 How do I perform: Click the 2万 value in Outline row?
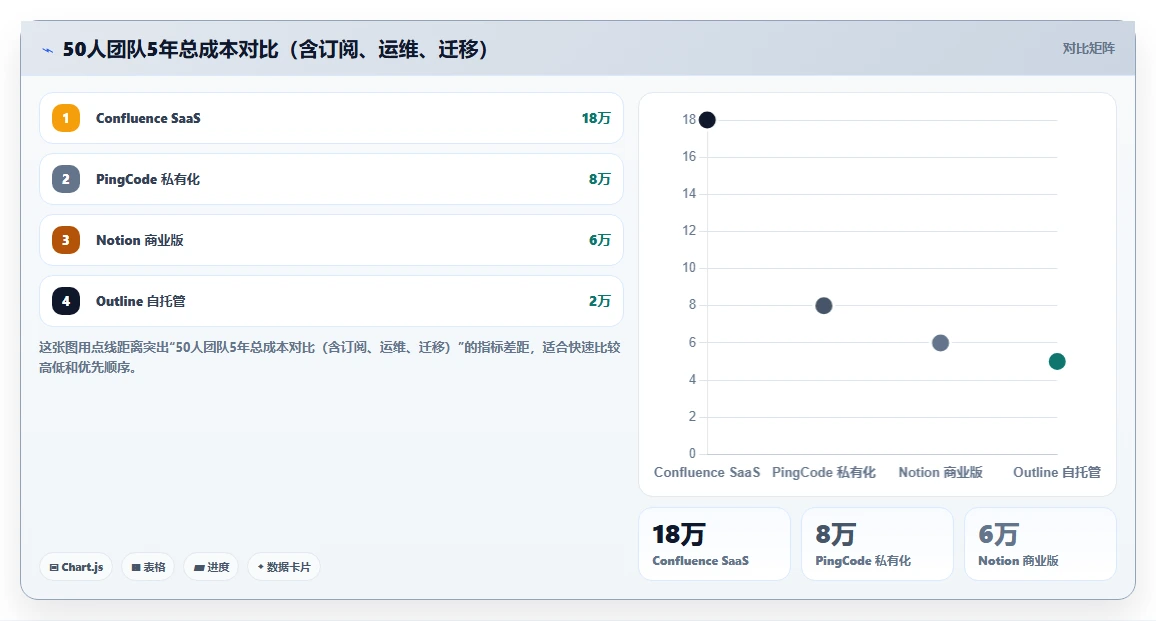(599, 301)
